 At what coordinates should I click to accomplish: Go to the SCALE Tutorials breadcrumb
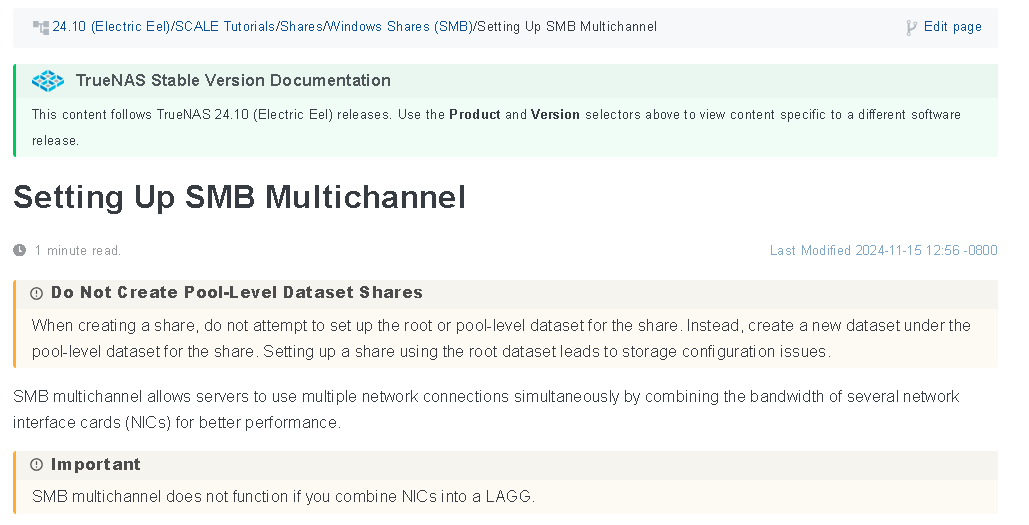225,27
